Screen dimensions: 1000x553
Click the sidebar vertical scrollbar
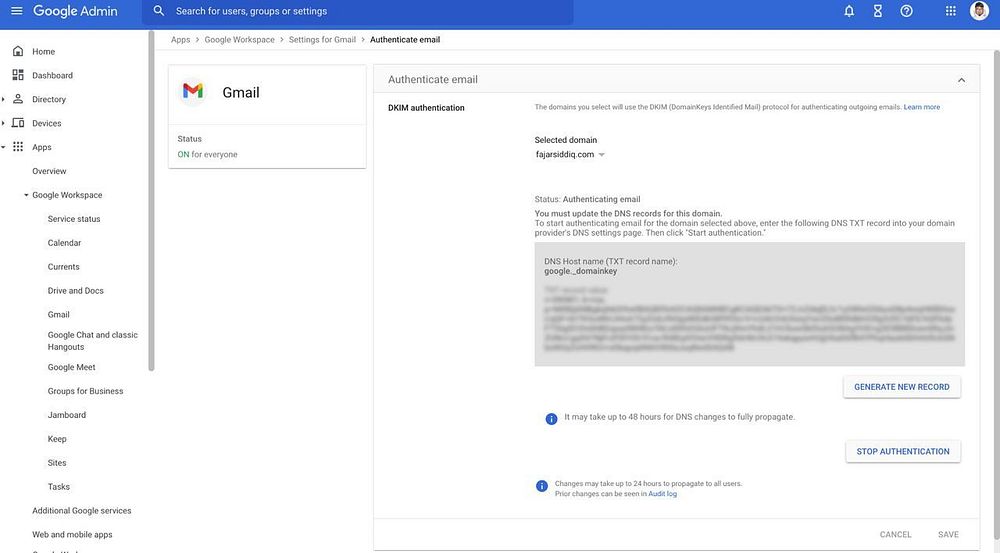tap(151, 201)
